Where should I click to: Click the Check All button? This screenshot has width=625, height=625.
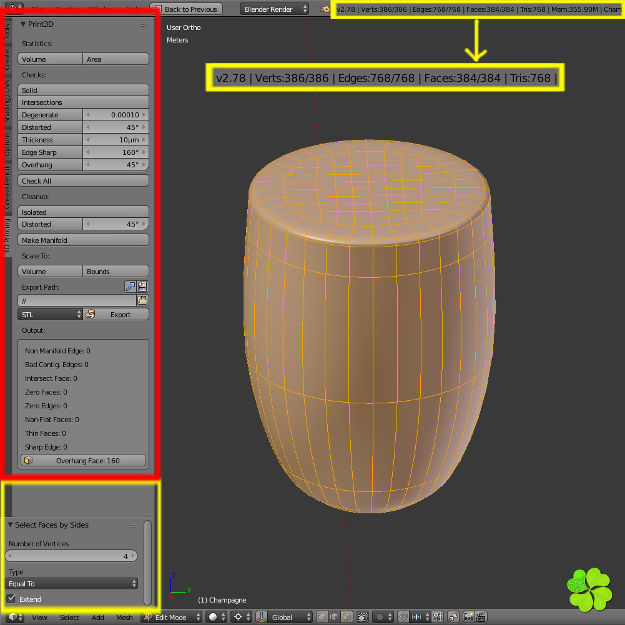tap(83, 181)
